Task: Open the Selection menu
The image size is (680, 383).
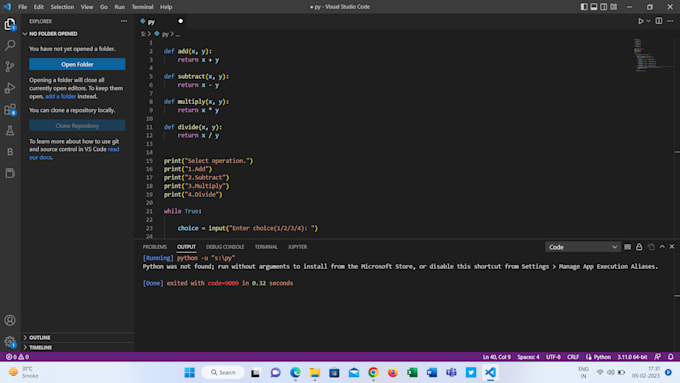Action: coord(62,7)
